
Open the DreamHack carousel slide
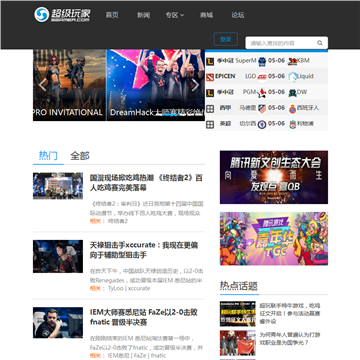tap(156, 85)
